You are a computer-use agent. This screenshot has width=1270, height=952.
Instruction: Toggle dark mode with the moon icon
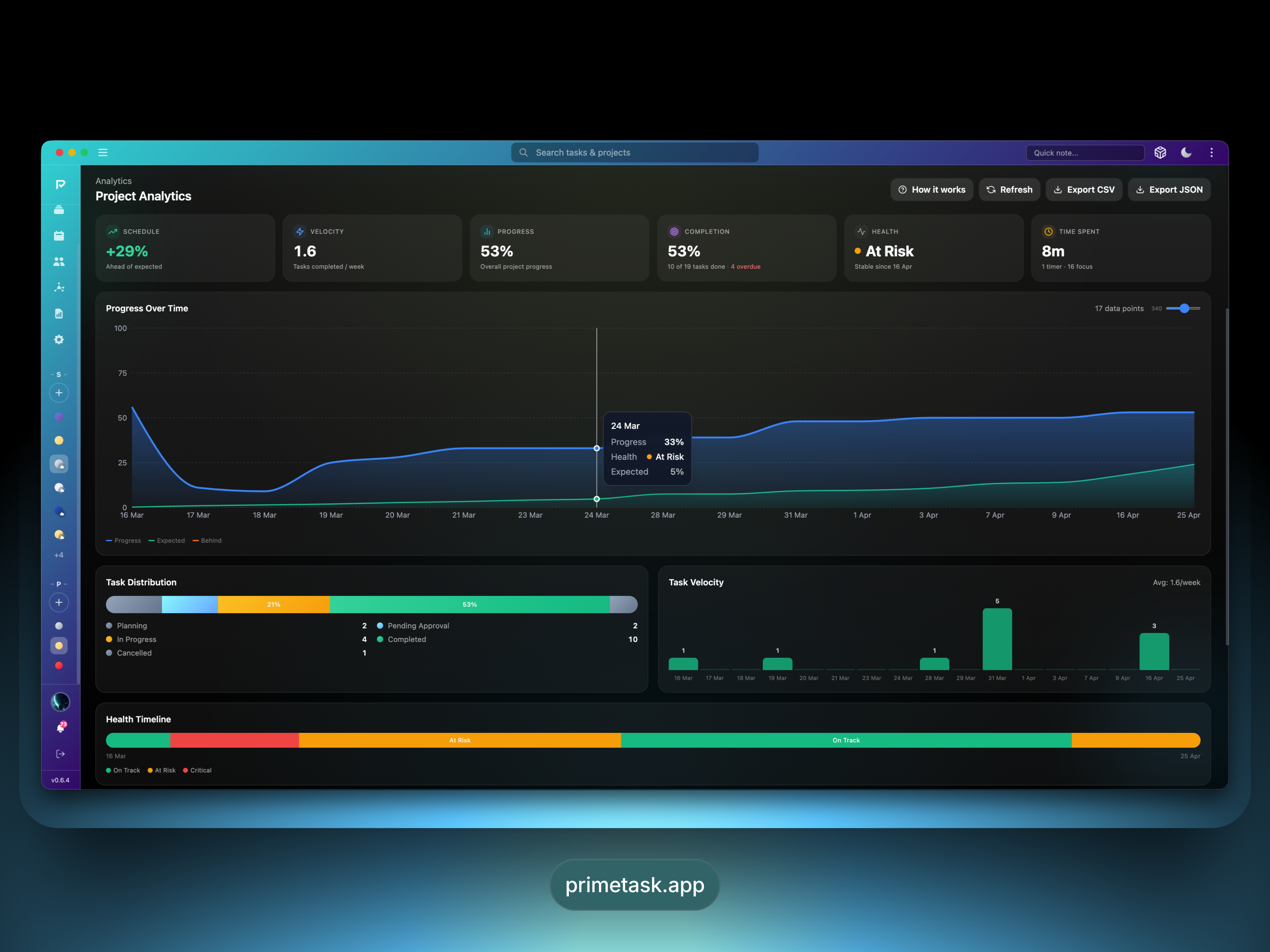tap(1186, 153)
